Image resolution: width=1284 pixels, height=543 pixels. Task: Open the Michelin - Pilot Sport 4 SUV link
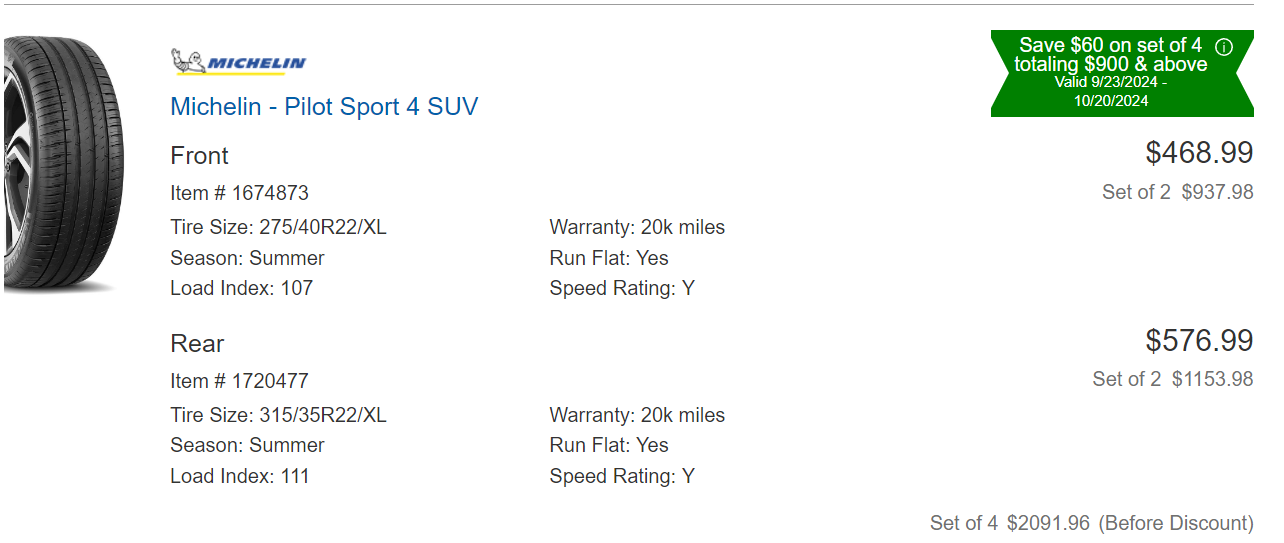(324, 106)
